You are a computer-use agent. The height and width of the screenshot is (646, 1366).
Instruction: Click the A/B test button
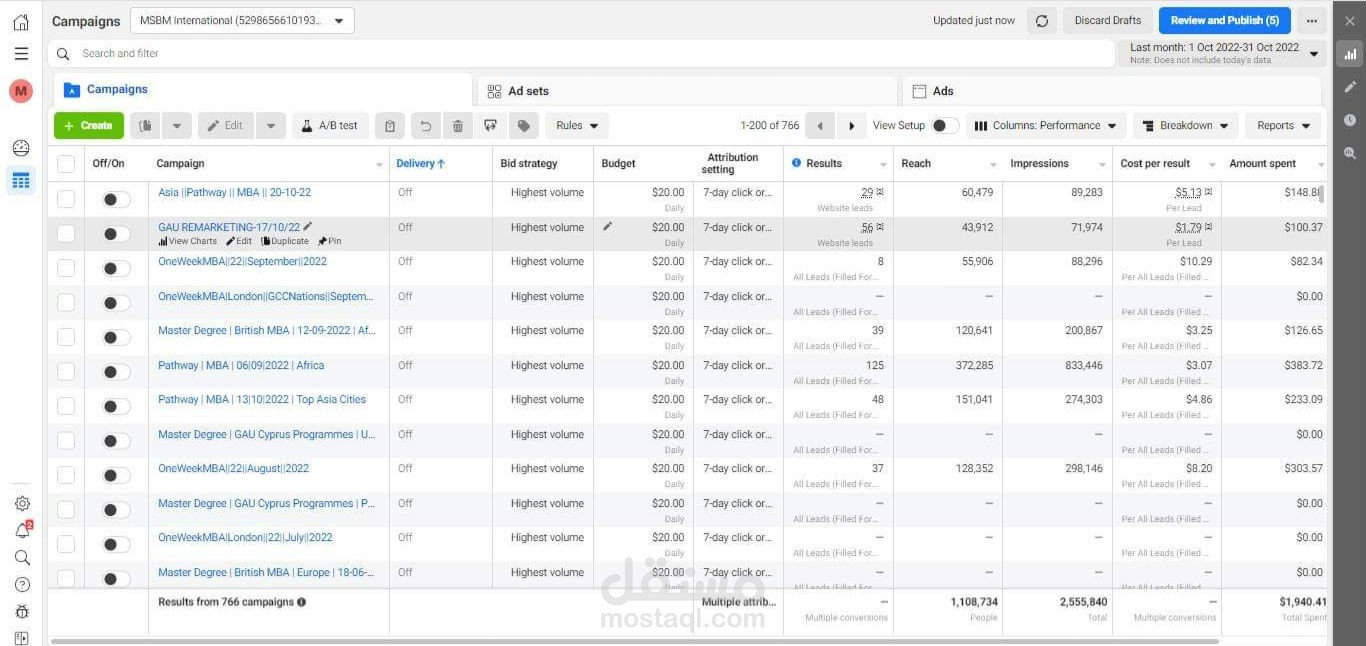(330, 126)
